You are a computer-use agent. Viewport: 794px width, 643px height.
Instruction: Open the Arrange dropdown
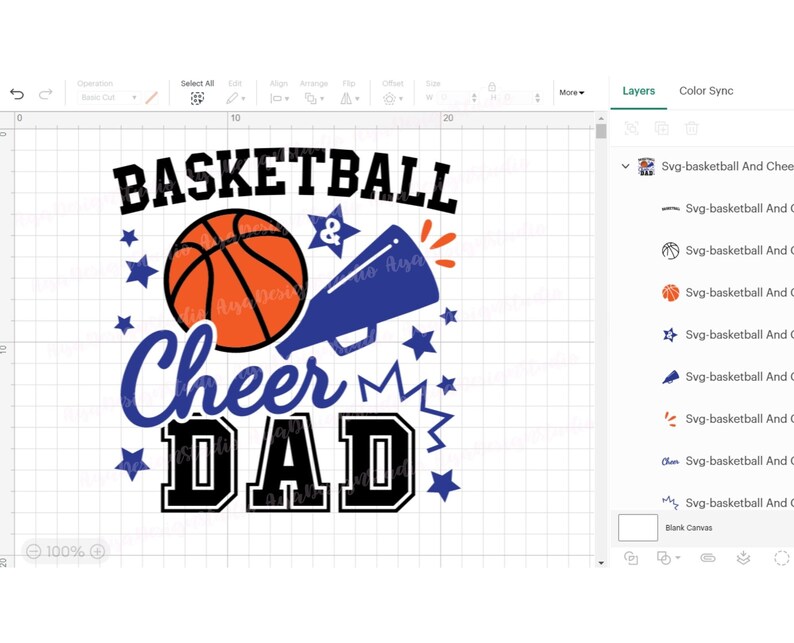click(314, 98)
